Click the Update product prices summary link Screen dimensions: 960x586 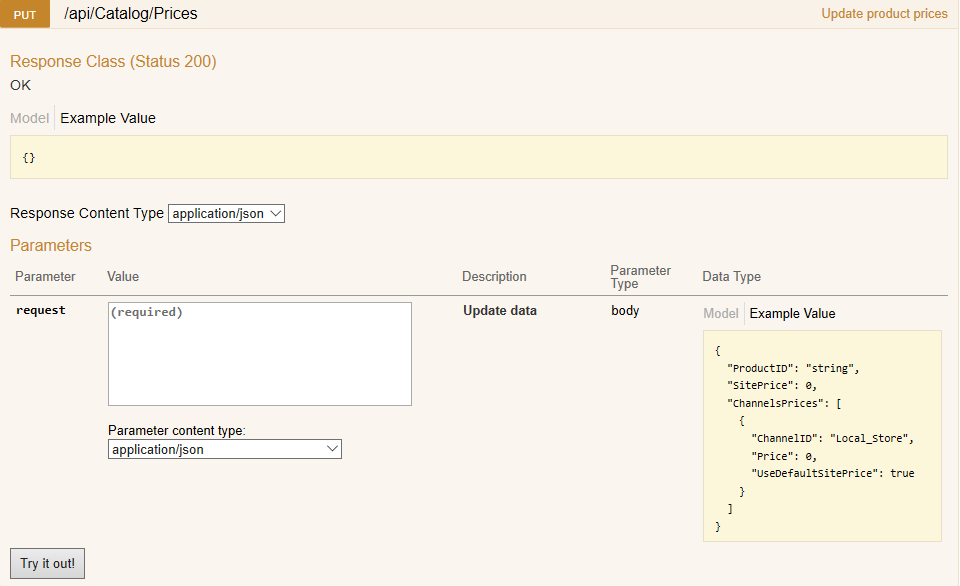pyautogui.click(x=884, y=13)
